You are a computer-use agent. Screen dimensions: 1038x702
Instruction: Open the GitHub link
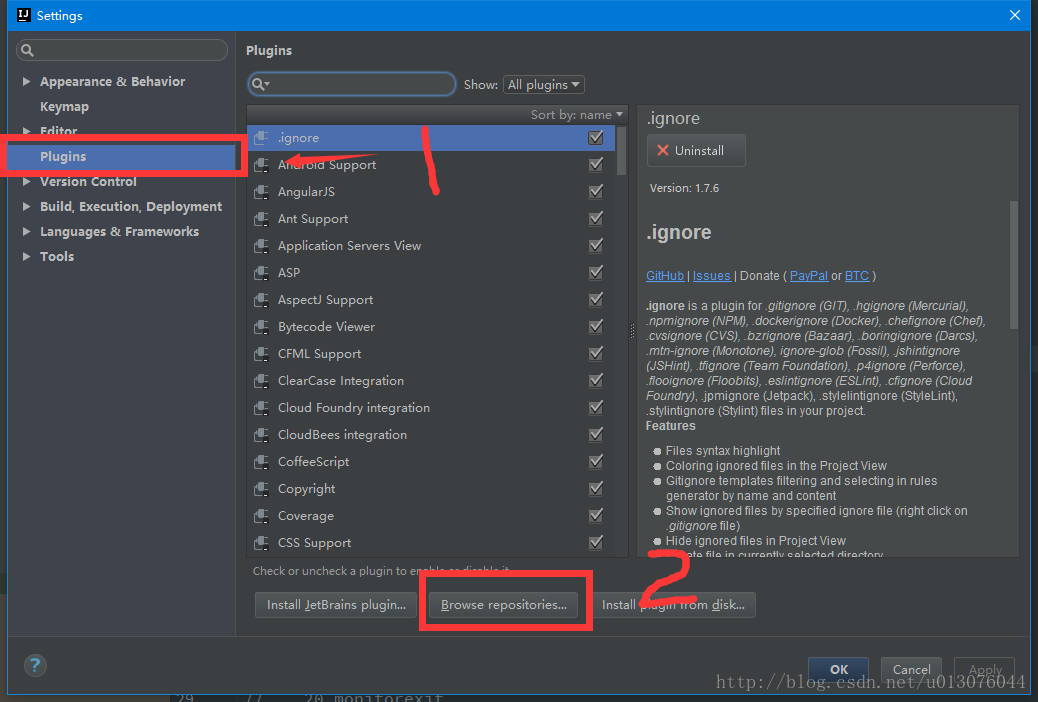(665, 276)
